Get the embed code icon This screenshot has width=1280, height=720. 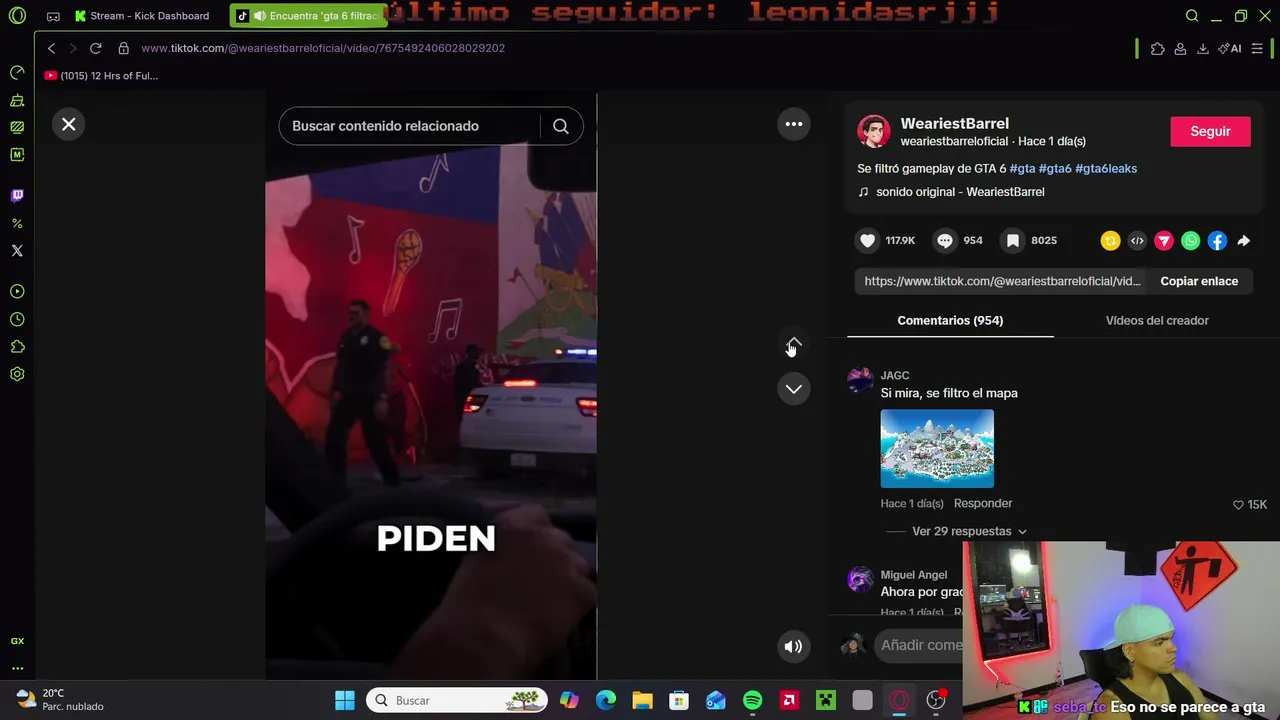(x=1137, y=240)
